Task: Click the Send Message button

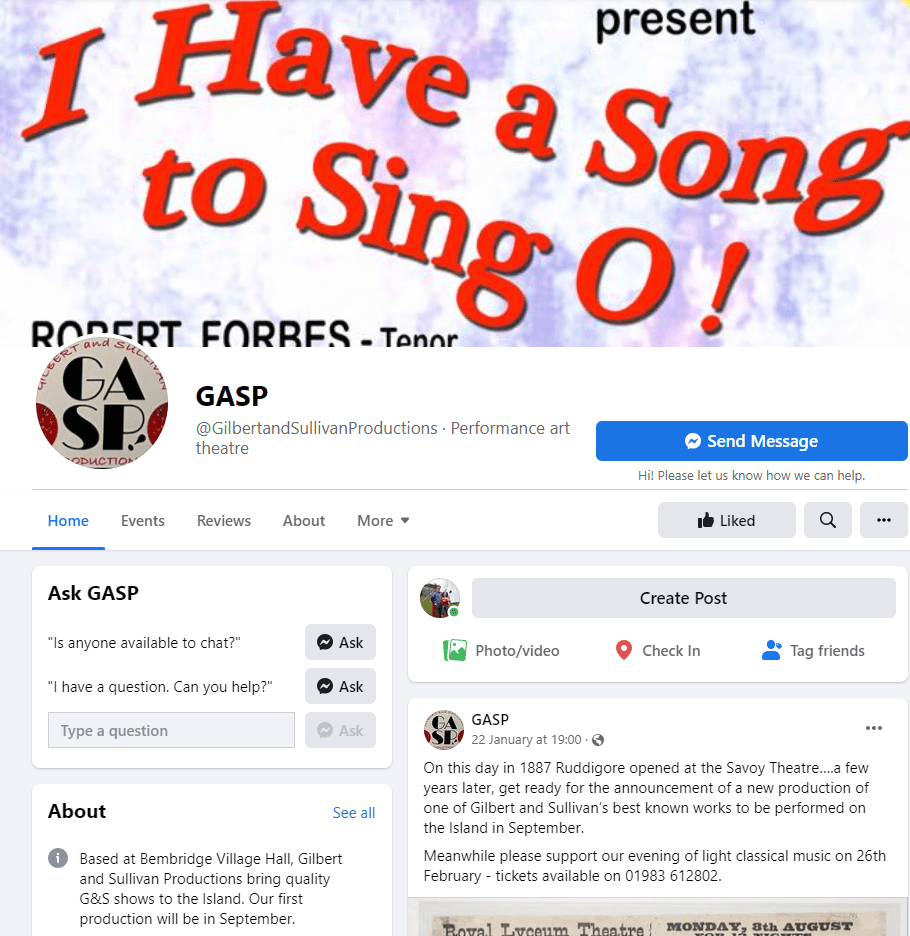Action: tap(752, 441)
